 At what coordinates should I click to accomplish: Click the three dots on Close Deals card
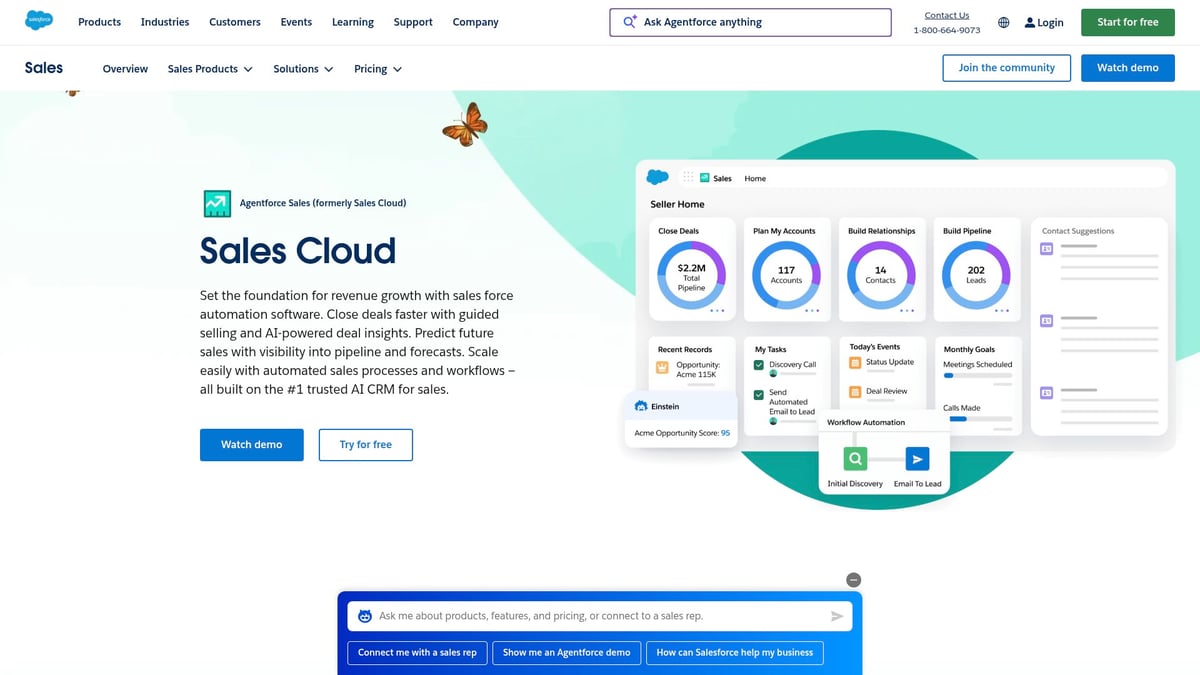717,311
